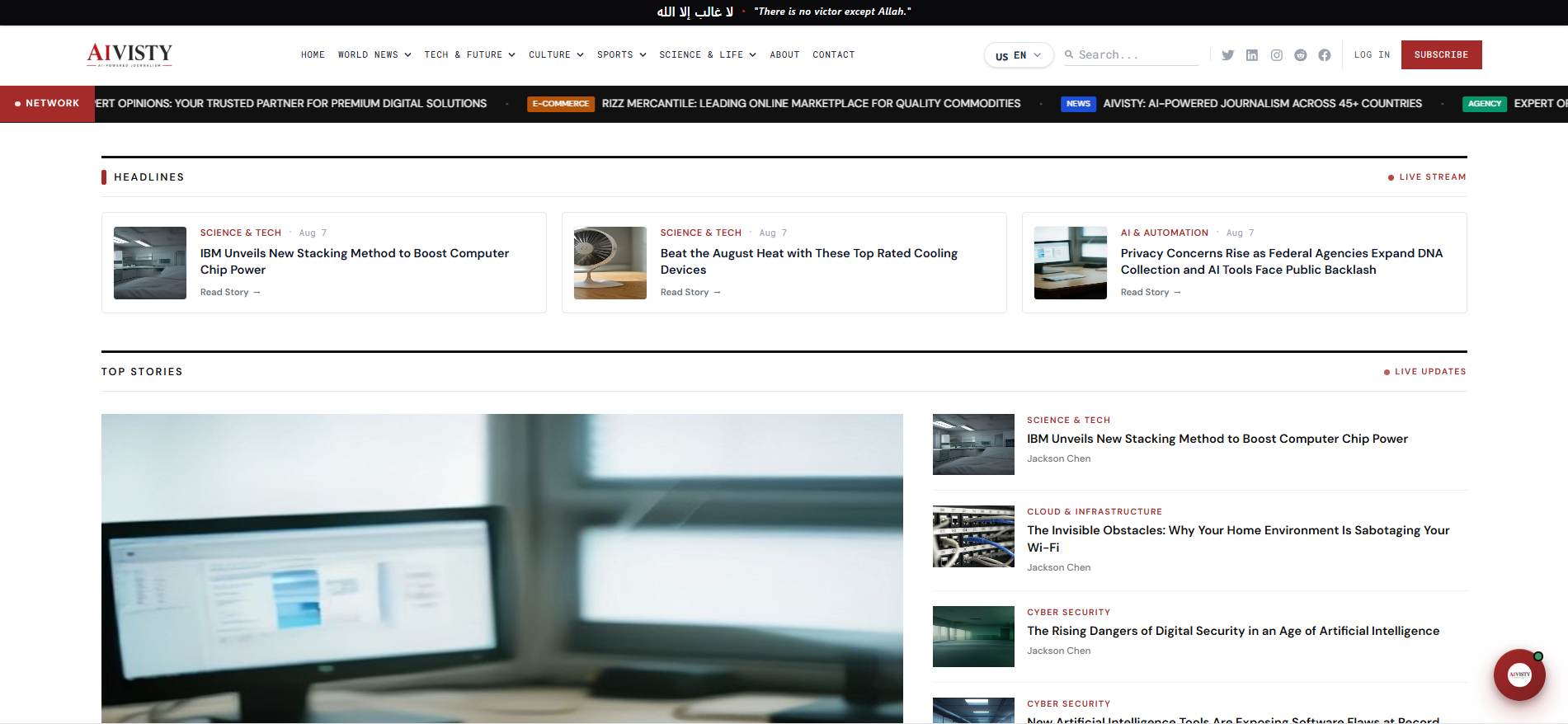
Task: Open 'Rising Dangers of Digital Security' story
Action: pyautogui.click(x=1233, y=632)
